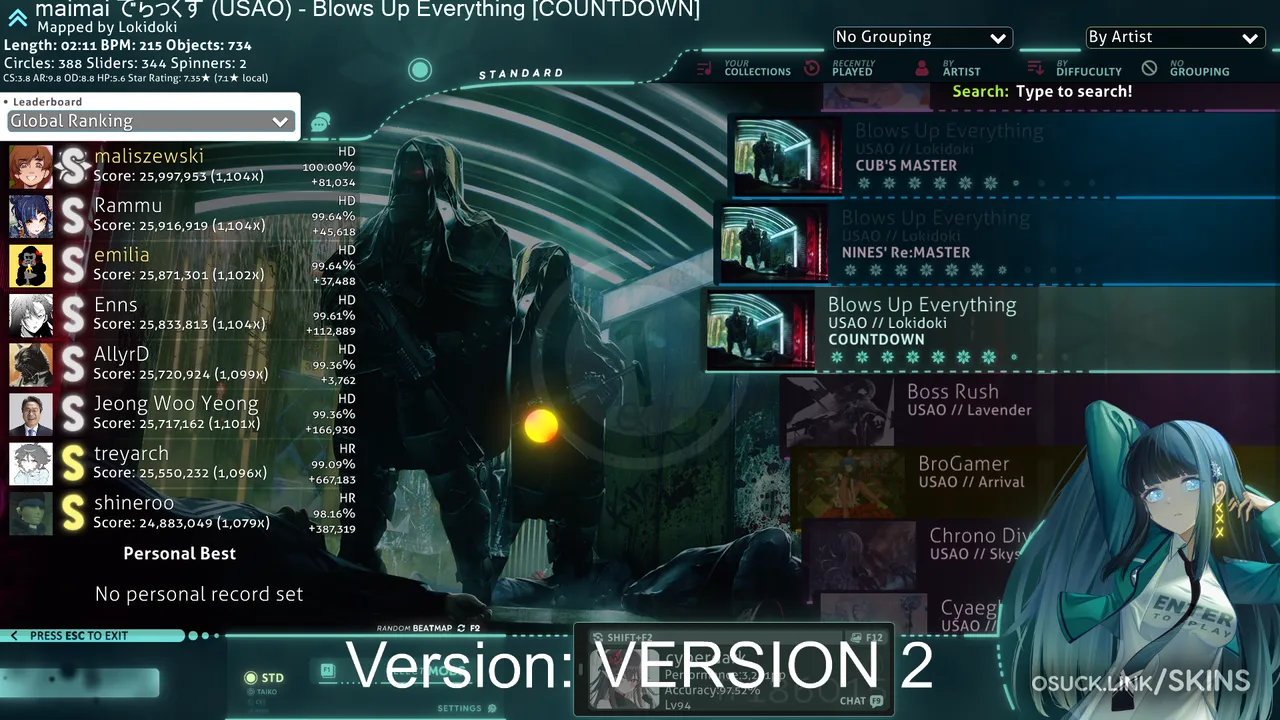Select the No Grouping tab
1280x720 pixels.
(1186, 68)
